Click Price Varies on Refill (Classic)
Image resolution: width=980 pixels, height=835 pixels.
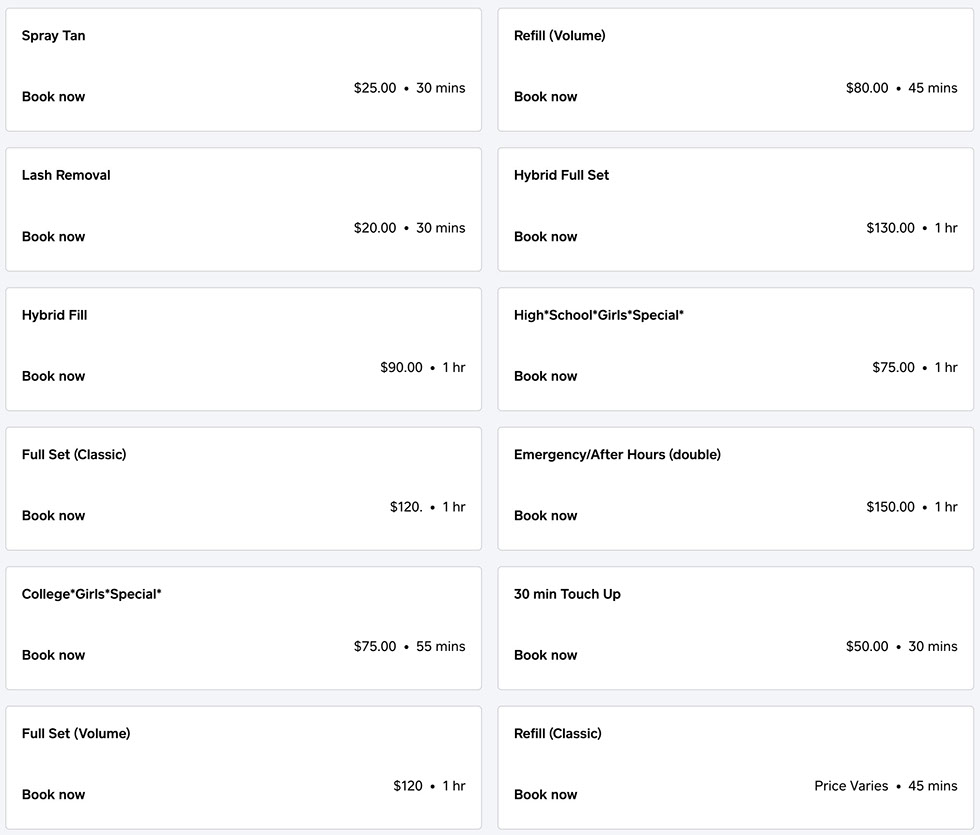coord(851,786)
